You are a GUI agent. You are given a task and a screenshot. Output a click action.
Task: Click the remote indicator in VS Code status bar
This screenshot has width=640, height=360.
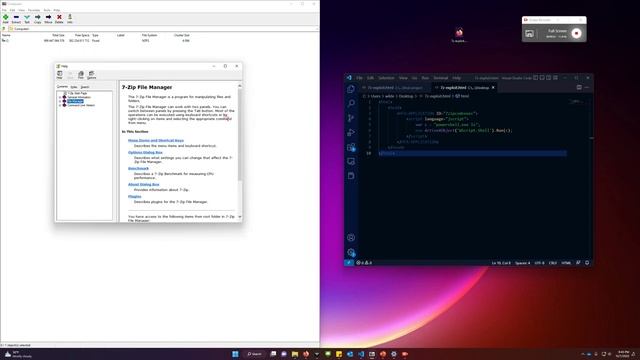click(x=349, y=263)
